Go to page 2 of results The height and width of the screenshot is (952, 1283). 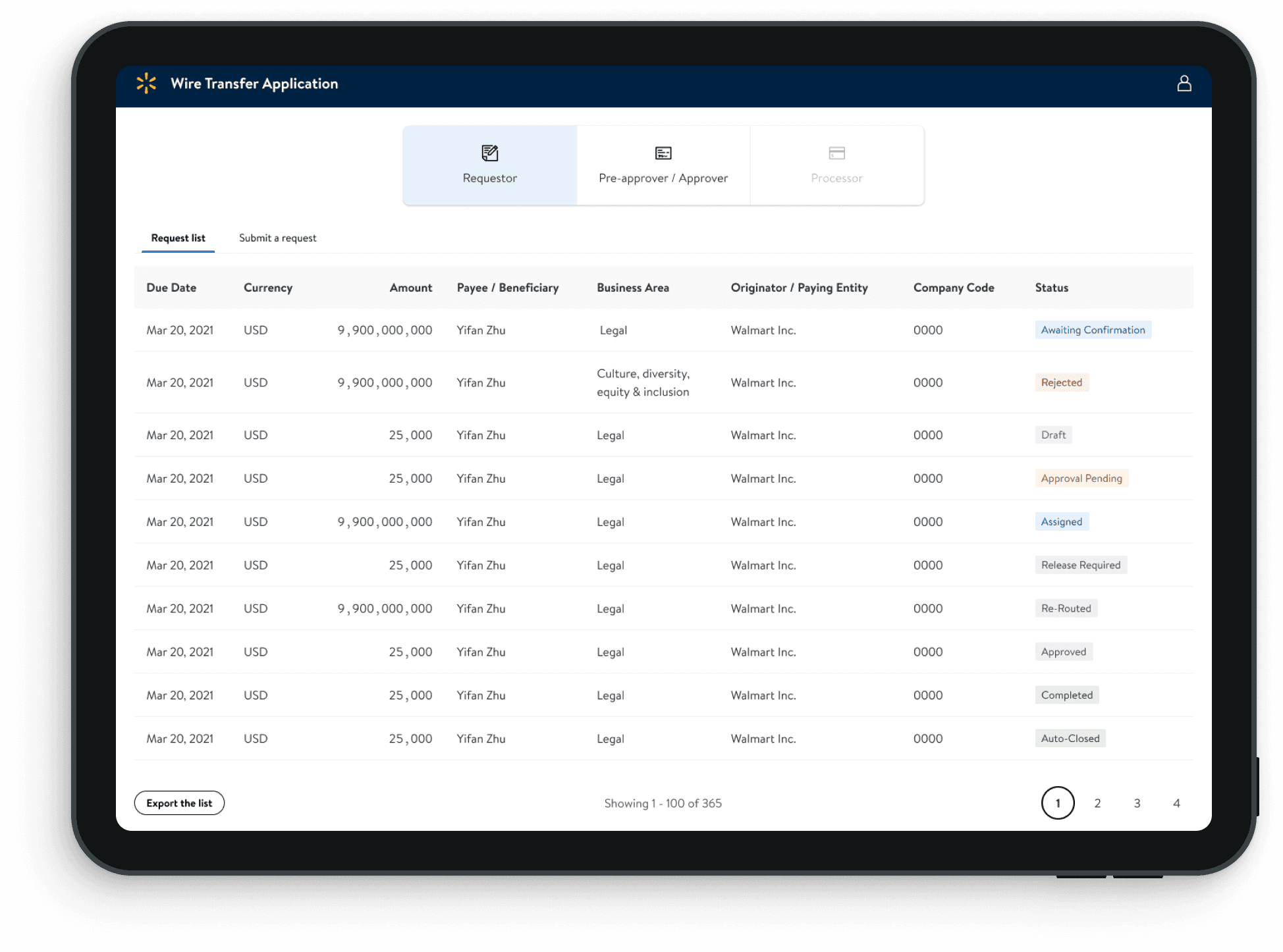click(1097, 803)
